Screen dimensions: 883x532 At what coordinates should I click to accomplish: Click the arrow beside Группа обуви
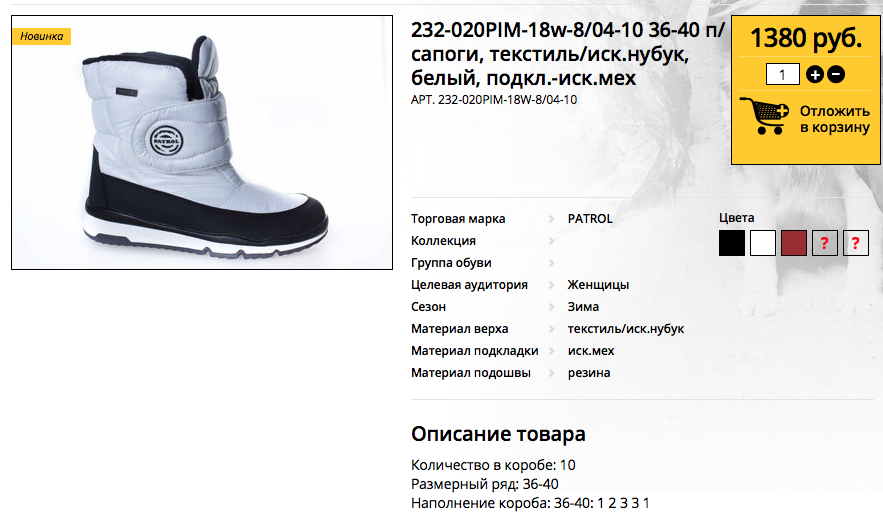551,263
